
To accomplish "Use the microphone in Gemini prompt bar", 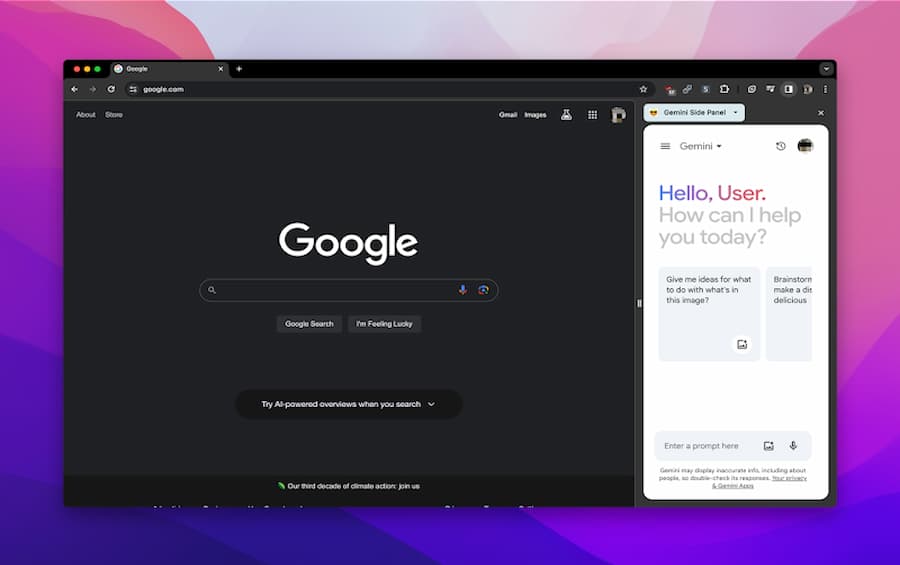I will point(793,446).
